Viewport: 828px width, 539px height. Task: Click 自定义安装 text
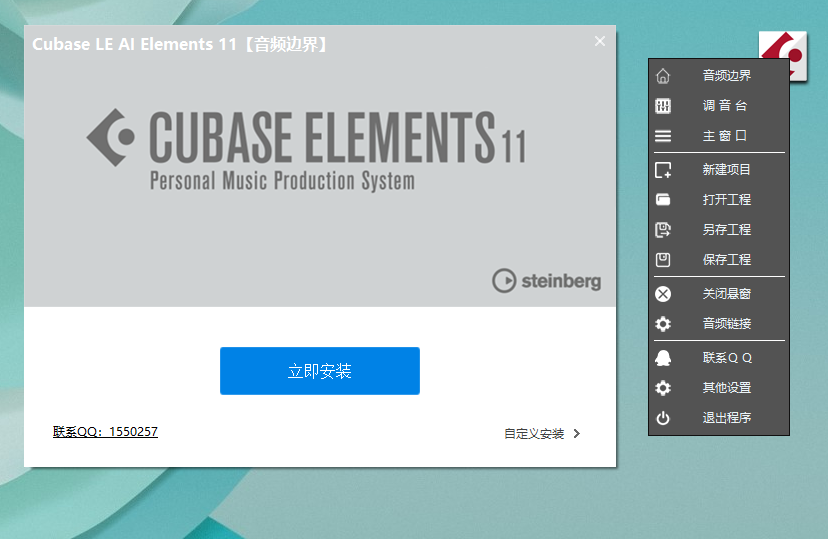534,434
